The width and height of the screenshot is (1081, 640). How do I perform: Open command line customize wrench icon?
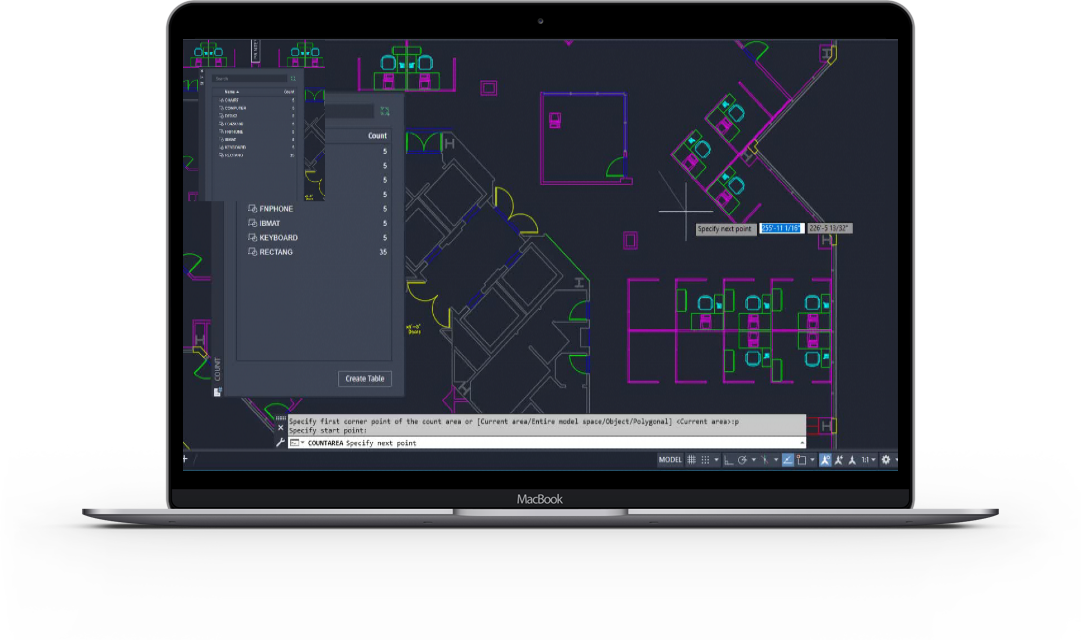(281, 443)
